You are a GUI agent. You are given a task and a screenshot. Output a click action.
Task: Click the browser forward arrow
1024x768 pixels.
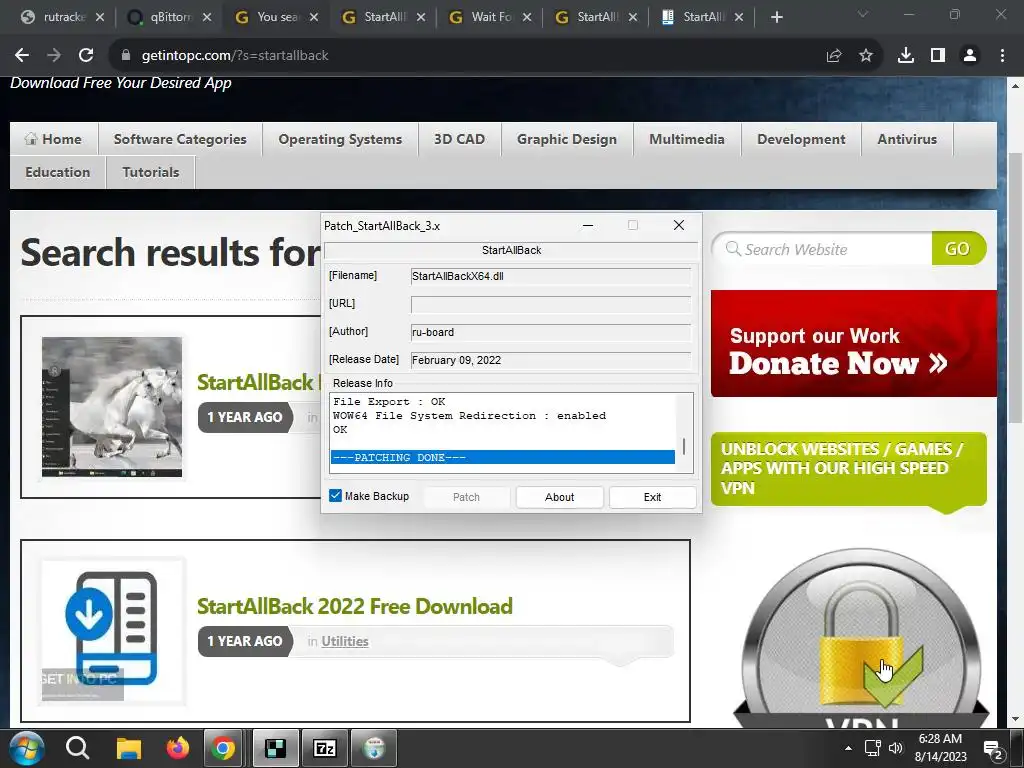click(54, 56)
